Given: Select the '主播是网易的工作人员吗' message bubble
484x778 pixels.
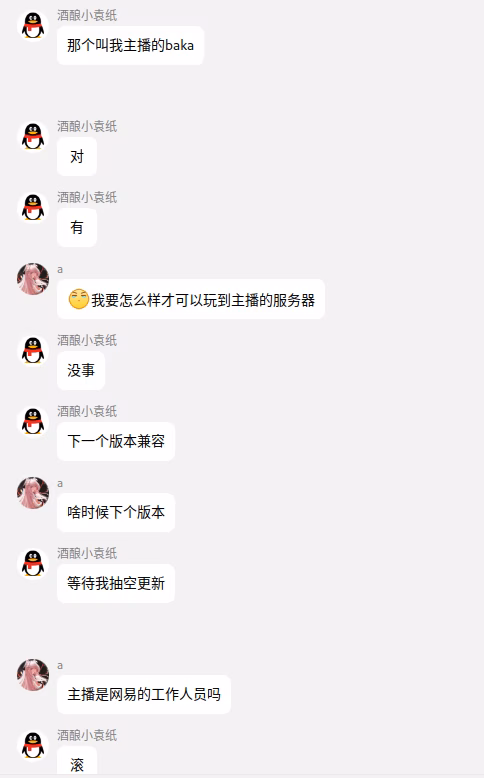Looking at the screenshot, I should pos(144,695).
